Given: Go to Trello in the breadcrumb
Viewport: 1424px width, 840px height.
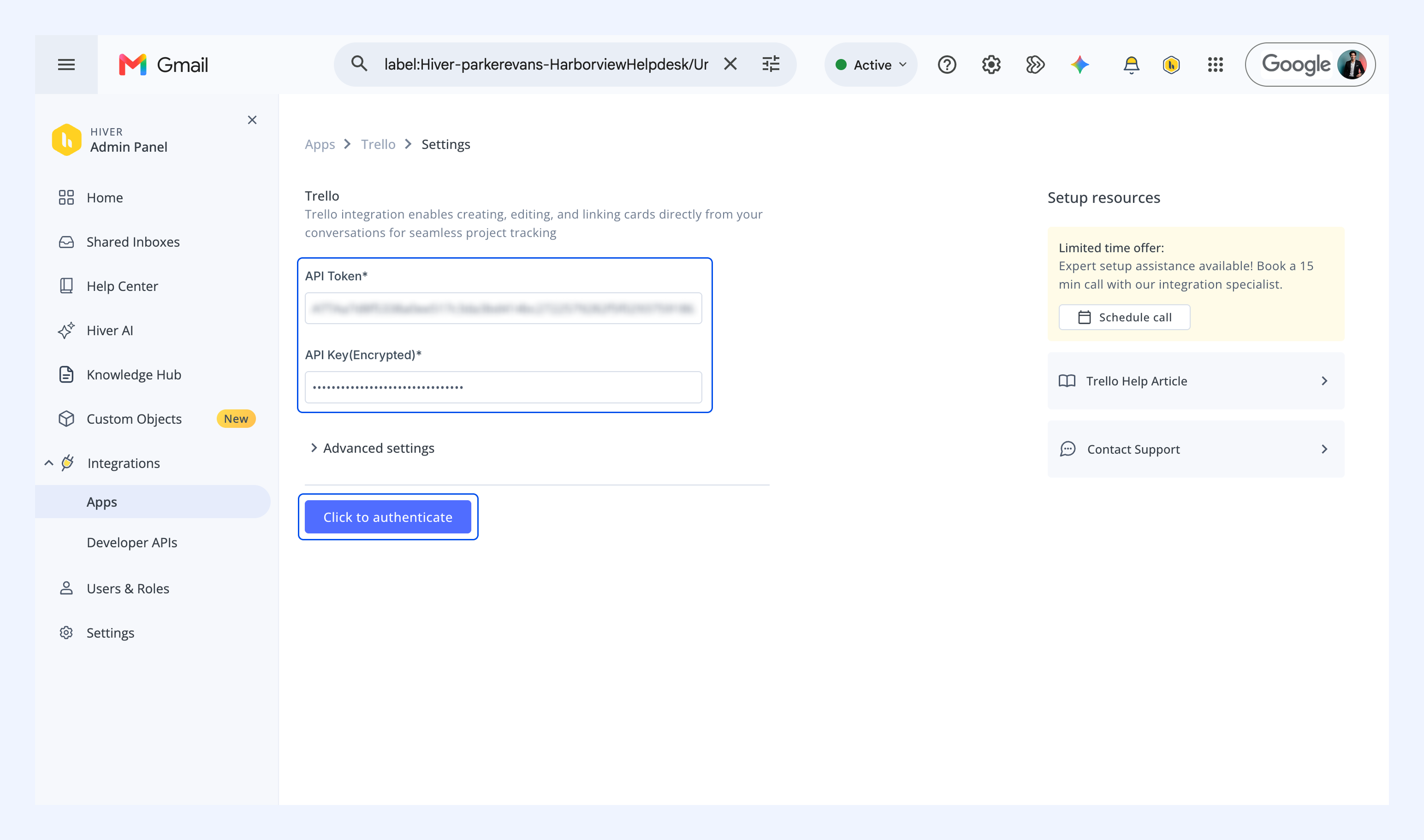Looking at the screenshot, I should click(x=378, y=144).
